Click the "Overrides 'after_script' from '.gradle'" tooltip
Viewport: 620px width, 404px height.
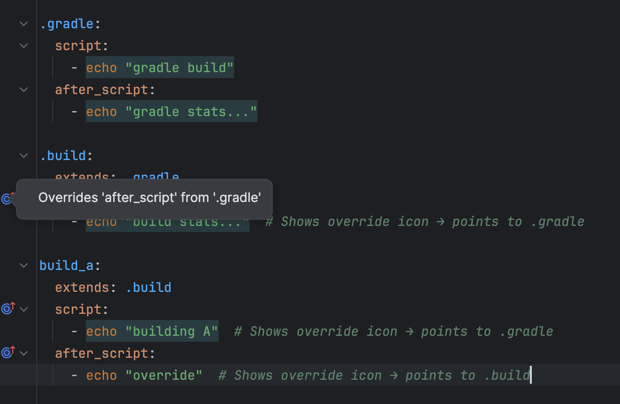149,198
